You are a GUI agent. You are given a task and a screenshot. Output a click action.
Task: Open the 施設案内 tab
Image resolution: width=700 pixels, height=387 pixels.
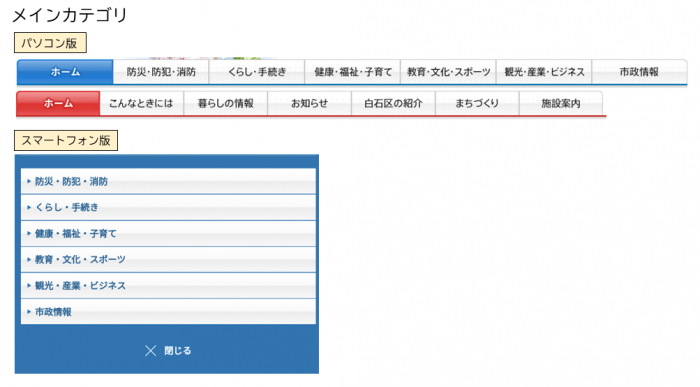(x=561, y=104)
